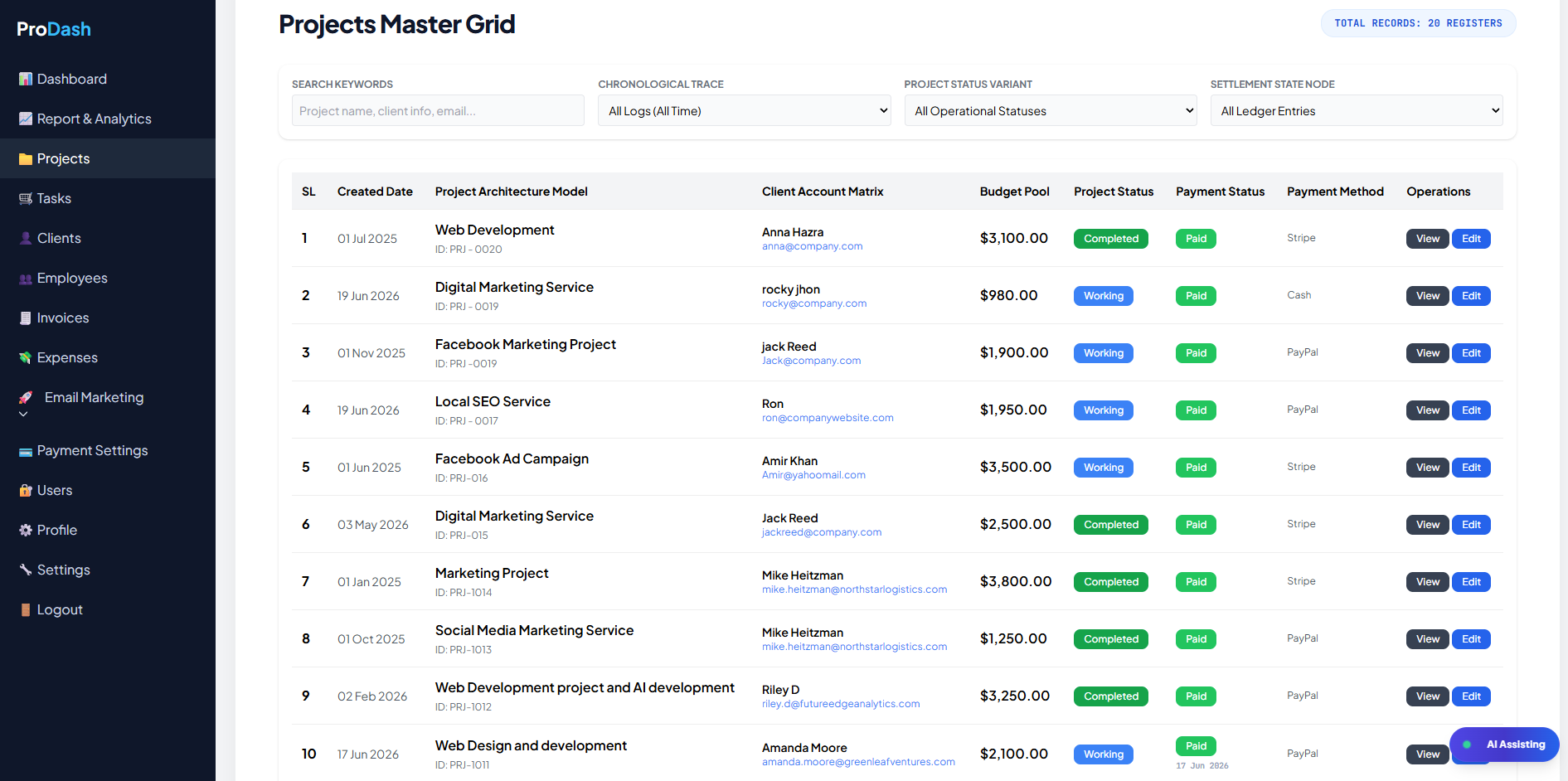Viewport: 1568px width, 781px height.
Task: Edit the Web Development PRJ-0020 project
Action: (1471, 239)
